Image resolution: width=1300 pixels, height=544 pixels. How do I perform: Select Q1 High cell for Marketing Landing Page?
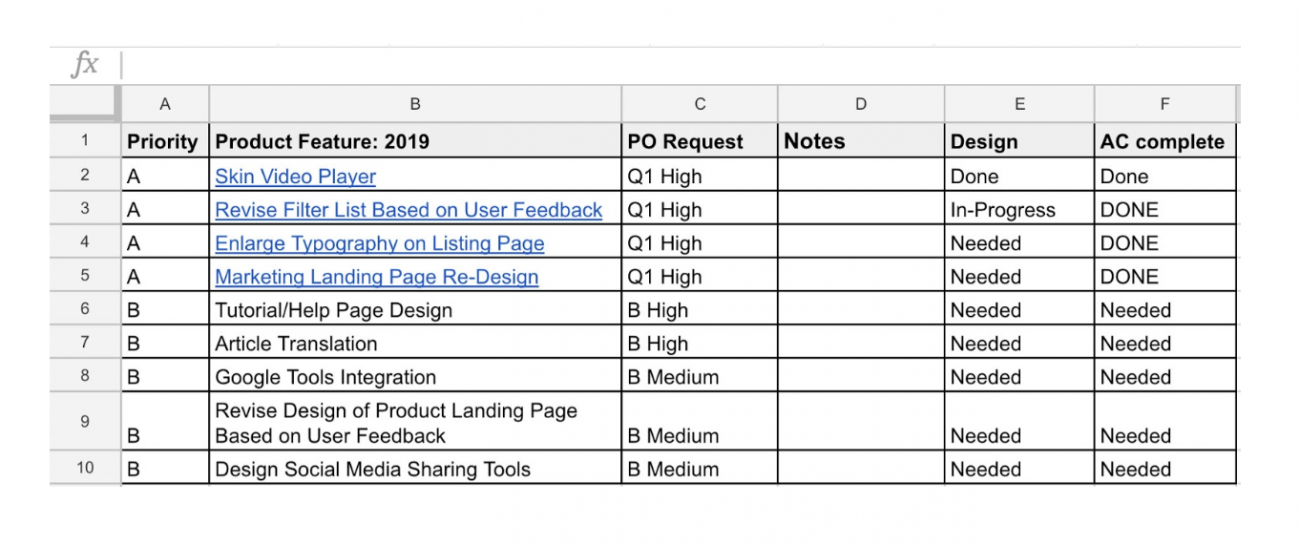(x=700, y=277)
